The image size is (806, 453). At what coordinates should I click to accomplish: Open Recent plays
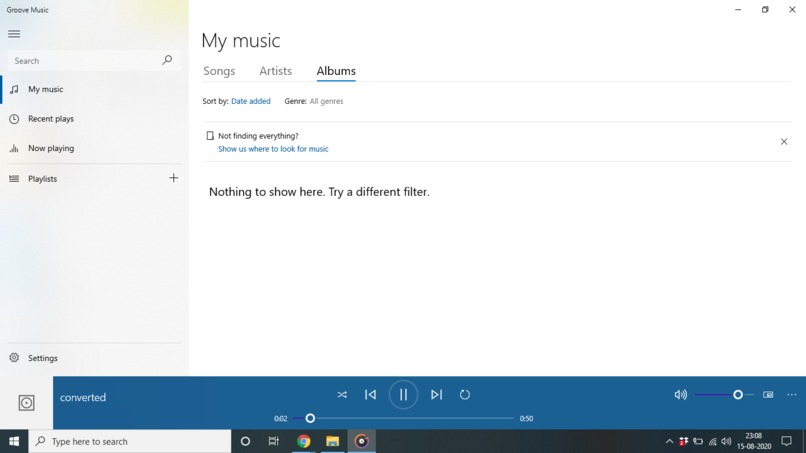[x=94, y=119]
